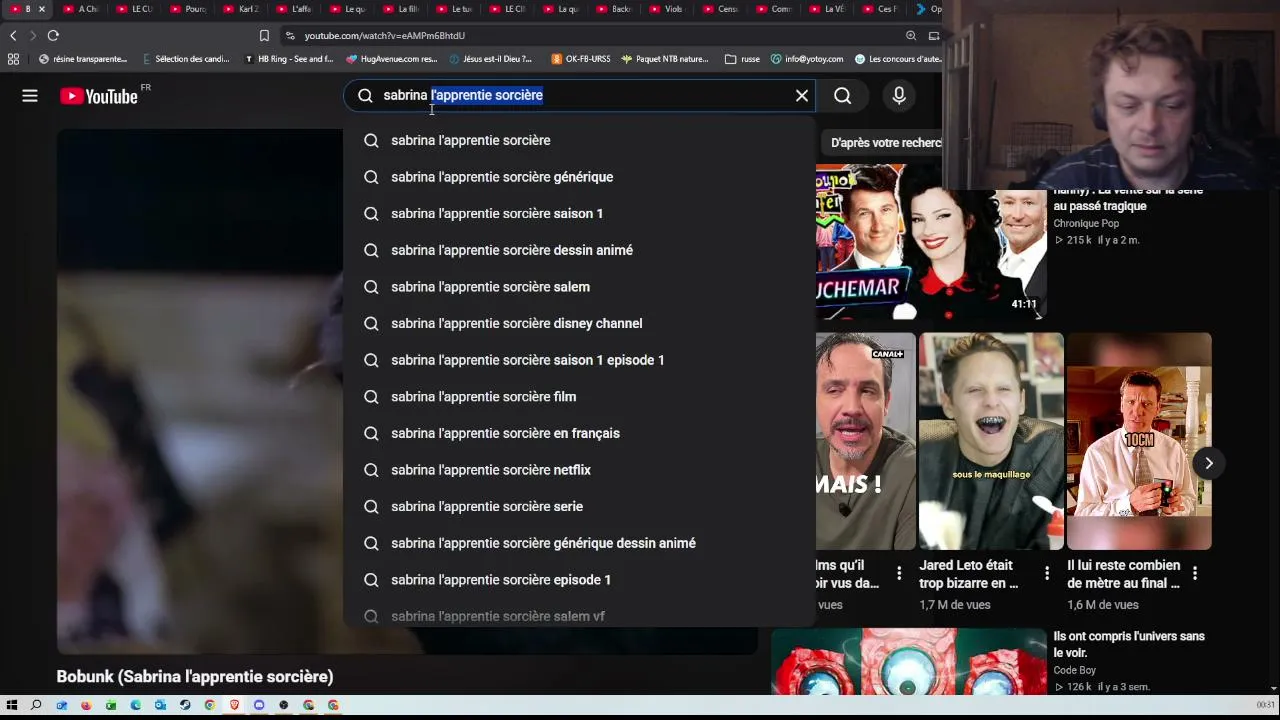This screenshot has height=720, width=1280.
Task: Switch to the 'Karl 2' tab
Action: coord(241,9)
